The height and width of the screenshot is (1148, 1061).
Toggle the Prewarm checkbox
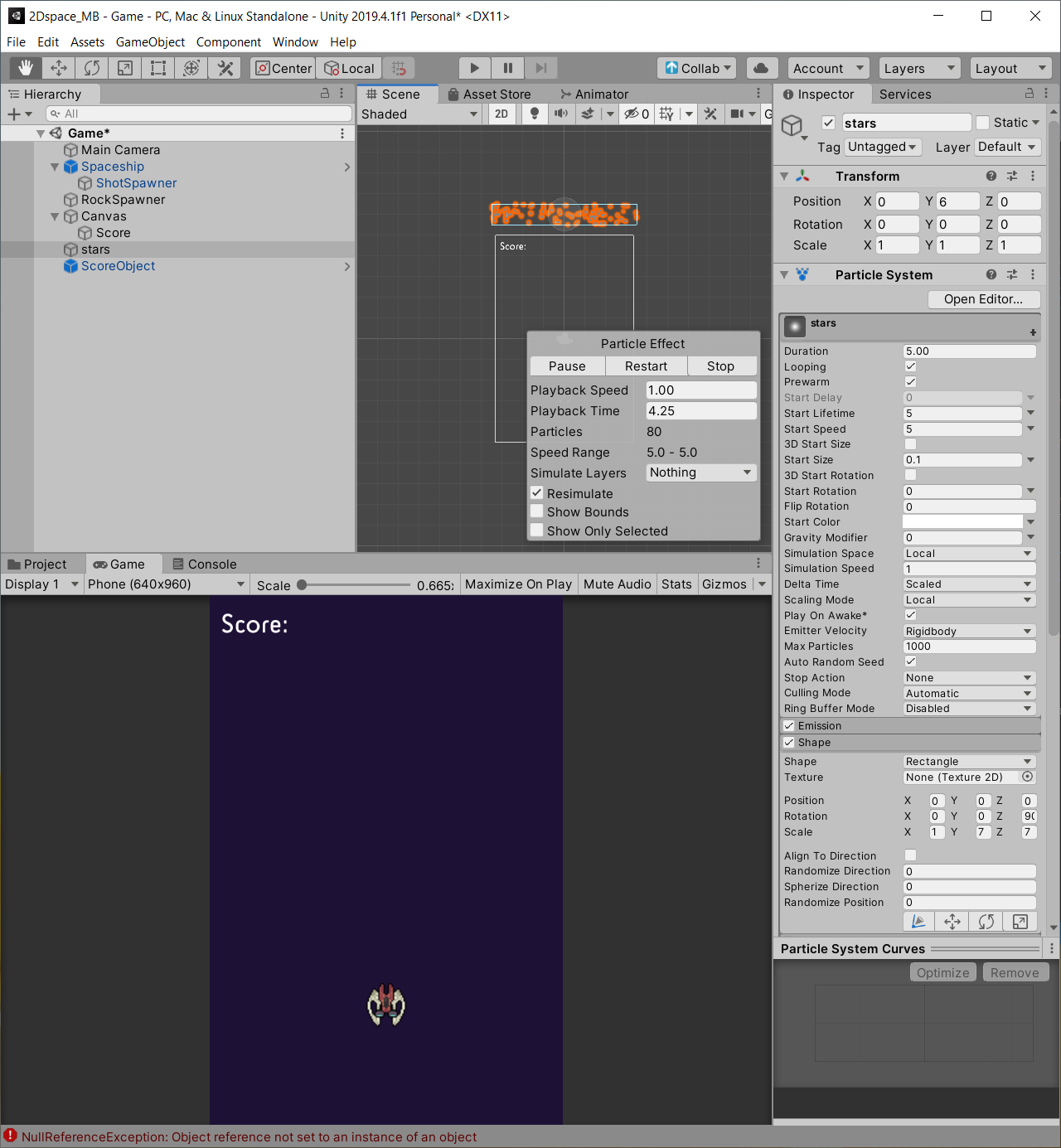click(x=910, y=382)
